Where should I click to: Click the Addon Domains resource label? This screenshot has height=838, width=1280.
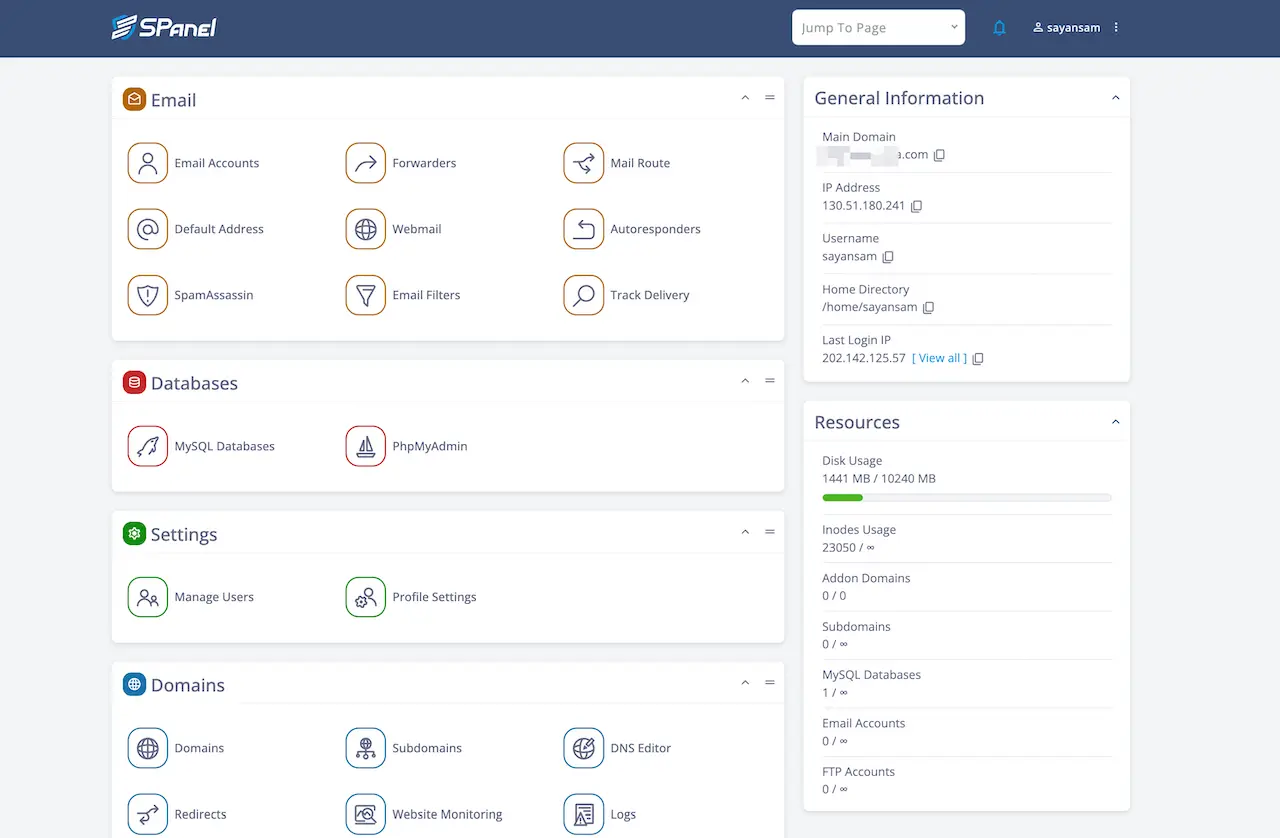(x=866, y=578)
